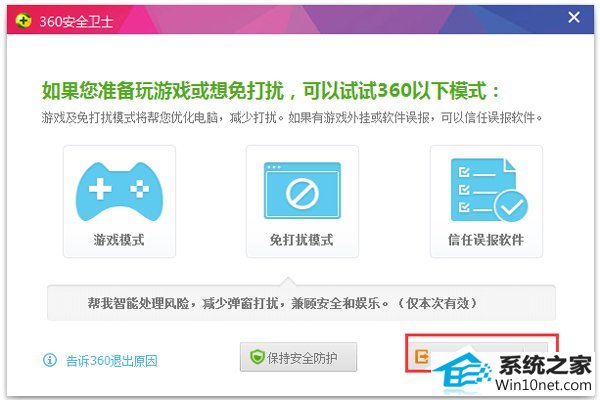600x400 pixels.
Task: Select the 游戏模式 gamepad card
Action: tap(119, 201)
